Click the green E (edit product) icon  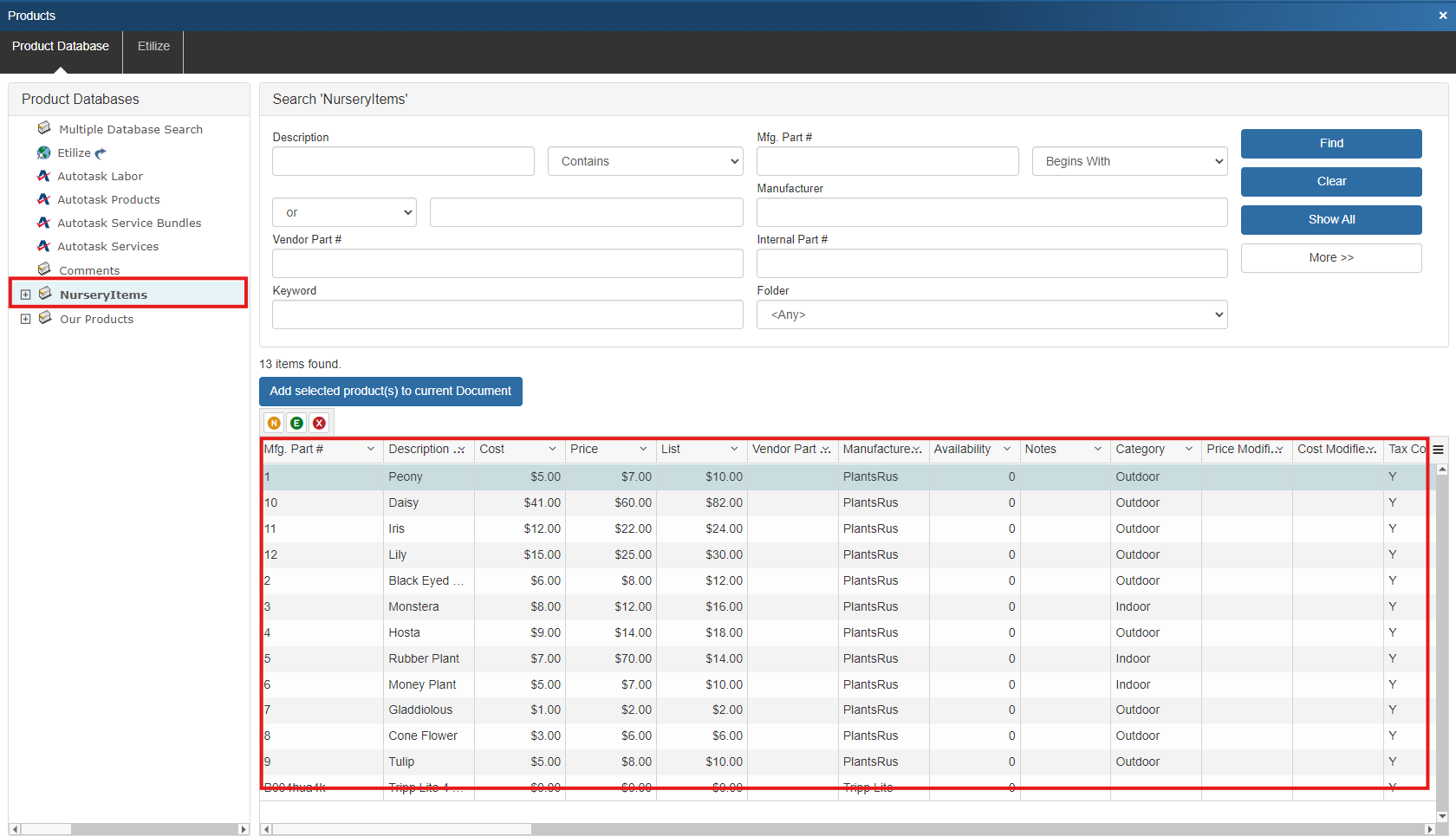click(296, 423)
